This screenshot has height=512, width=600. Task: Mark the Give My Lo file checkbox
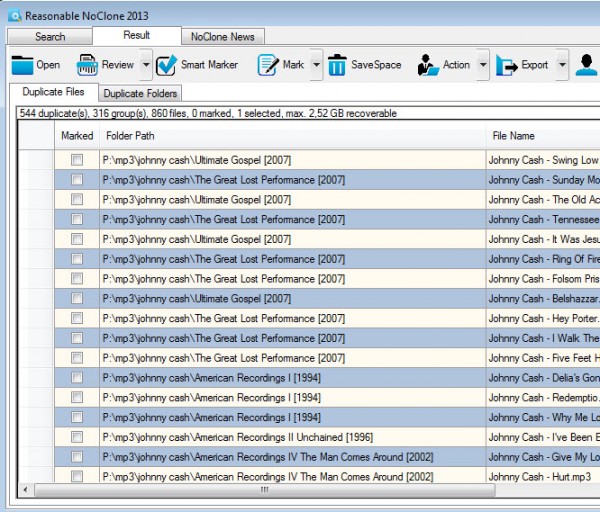[77, 457]
